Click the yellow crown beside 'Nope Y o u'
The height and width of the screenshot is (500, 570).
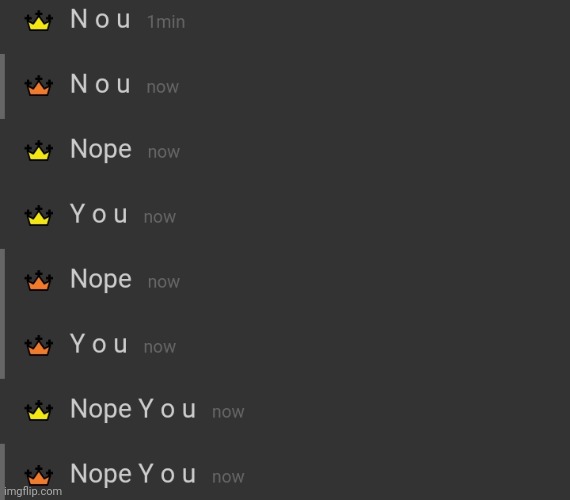[x=39, y=411]
